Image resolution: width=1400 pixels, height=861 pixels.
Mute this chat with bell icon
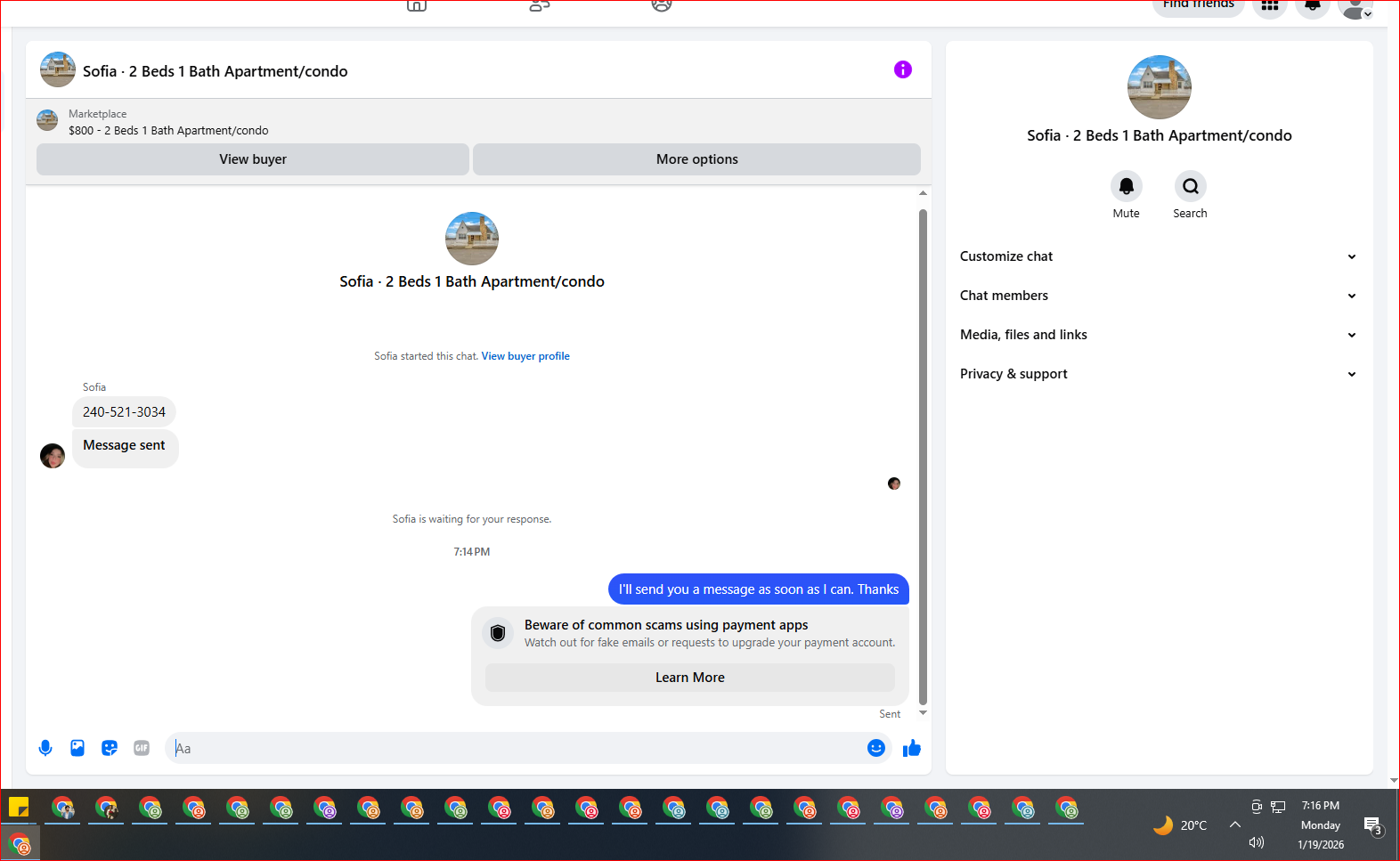pyautogui.click(x=1126, y=186)
